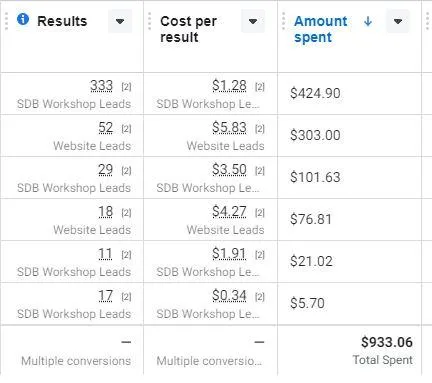Sort by Amount spent header
The width and height of the screenshot is (432, 383).
321,29
